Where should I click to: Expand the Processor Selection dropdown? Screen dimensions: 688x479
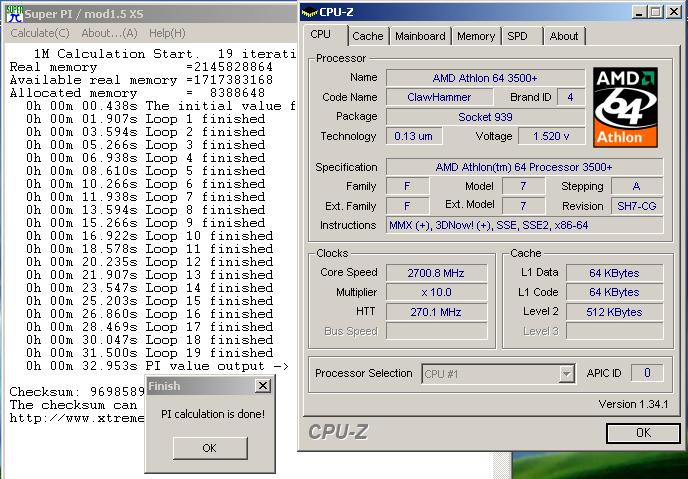coord(566,374)
